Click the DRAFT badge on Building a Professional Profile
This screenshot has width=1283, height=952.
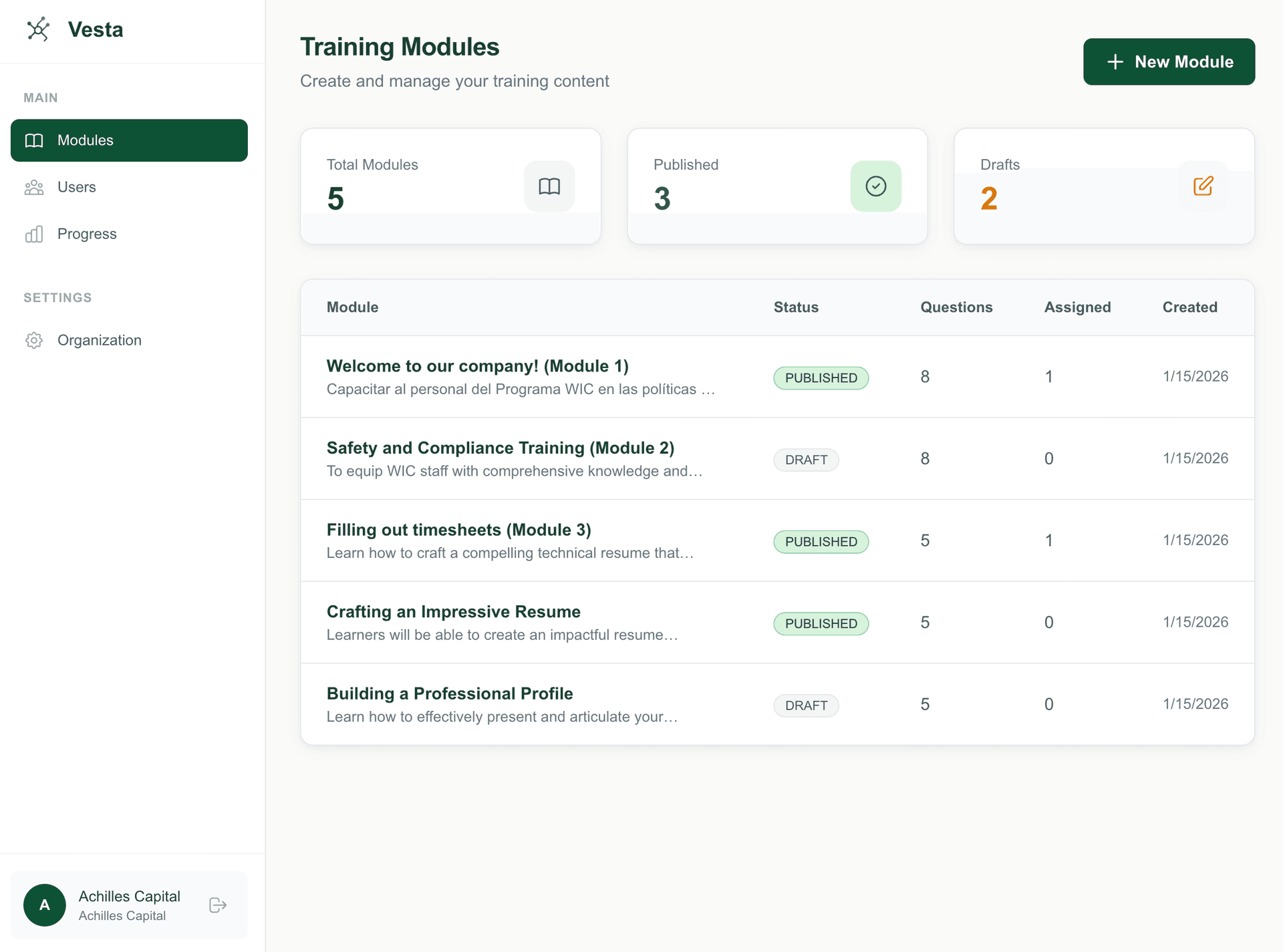point(806,705)
